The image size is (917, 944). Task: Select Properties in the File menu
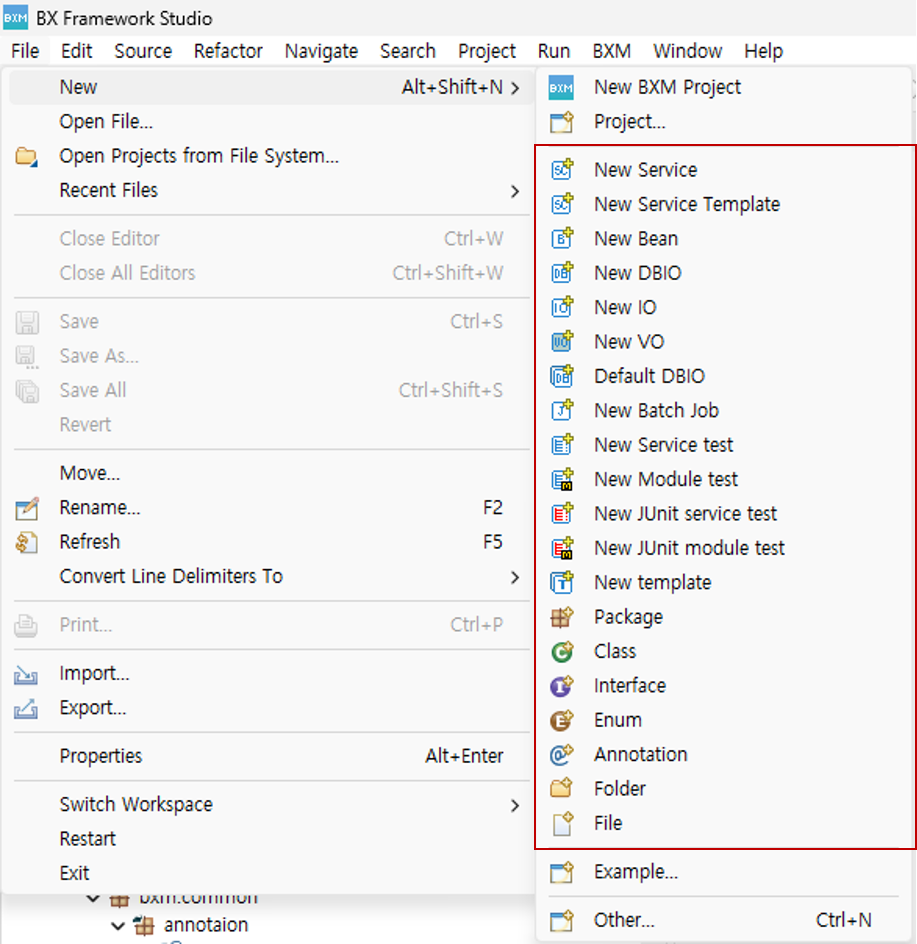(100, 756)
